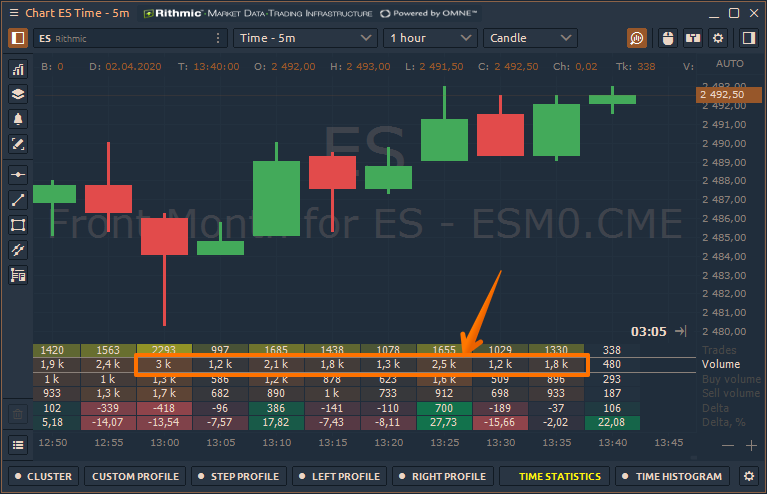
Task: Click the AUTO price scale label
Action: tap(730, 63)
